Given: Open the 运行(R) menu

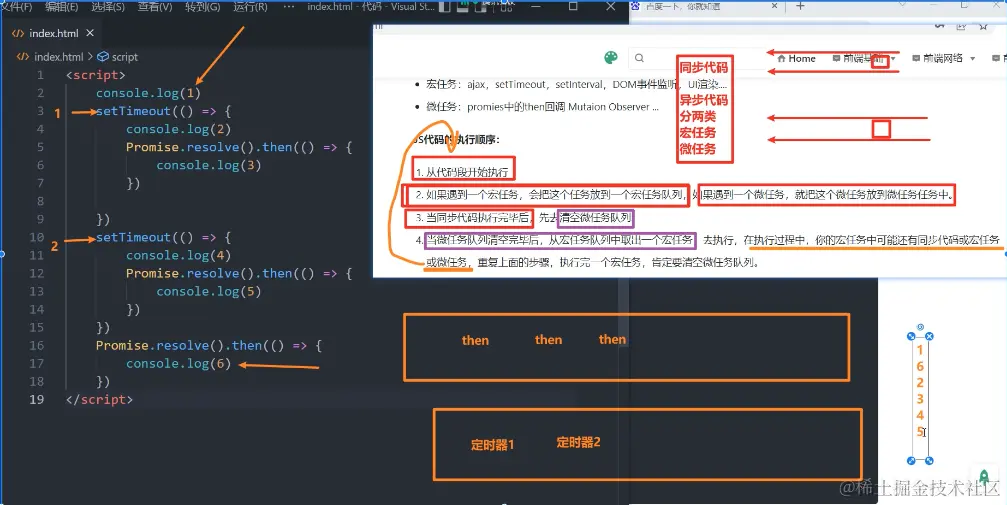Looking at the screenshot, I should click(x=250, y=7).
